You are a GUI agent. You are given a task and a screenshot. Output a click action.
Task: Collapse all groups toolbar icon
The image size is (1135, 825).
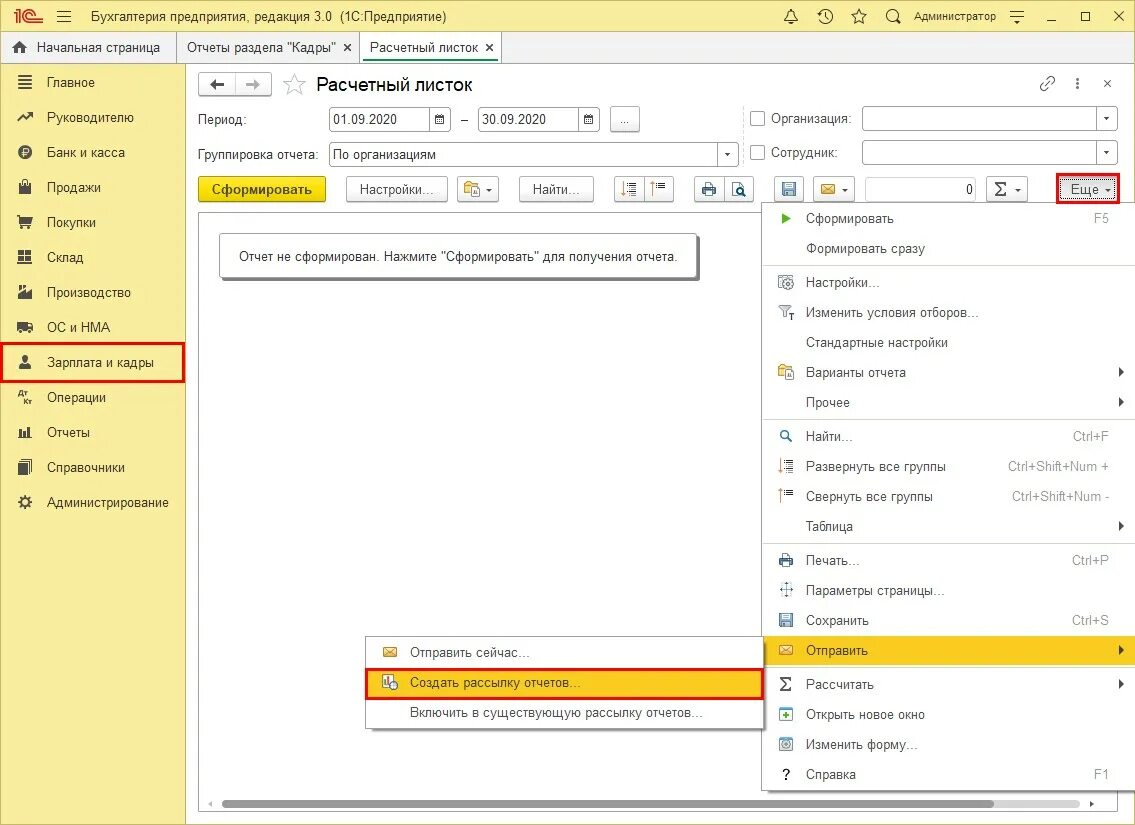(x=658, y=189)
